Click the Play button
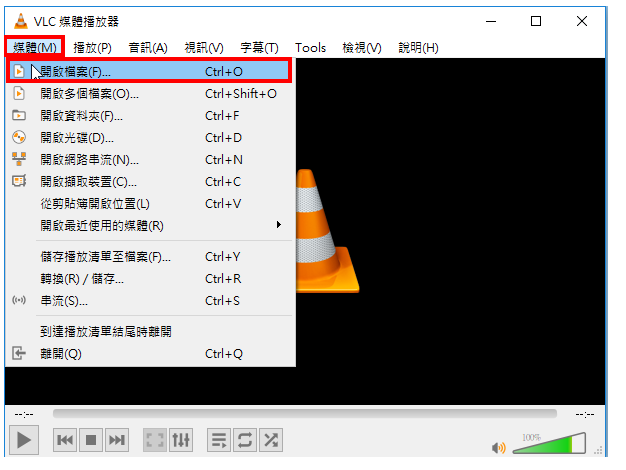This screenshot has width=626, height=470. [x=24, y=440]
